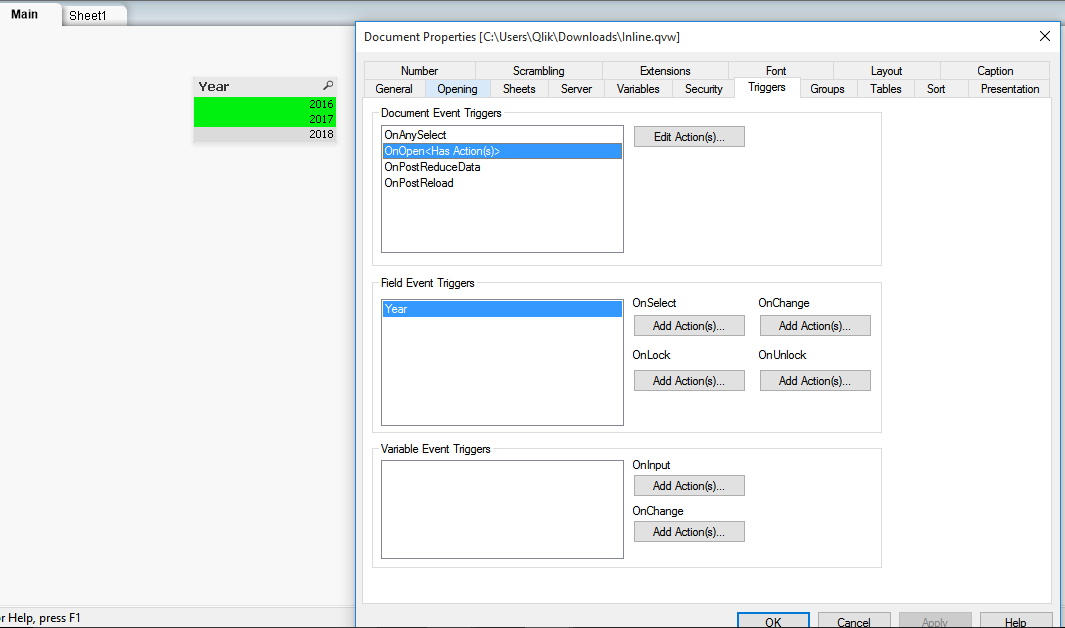
Task: Go to the Groups tab
Action: pyautogui.click(x=827, y=89)
